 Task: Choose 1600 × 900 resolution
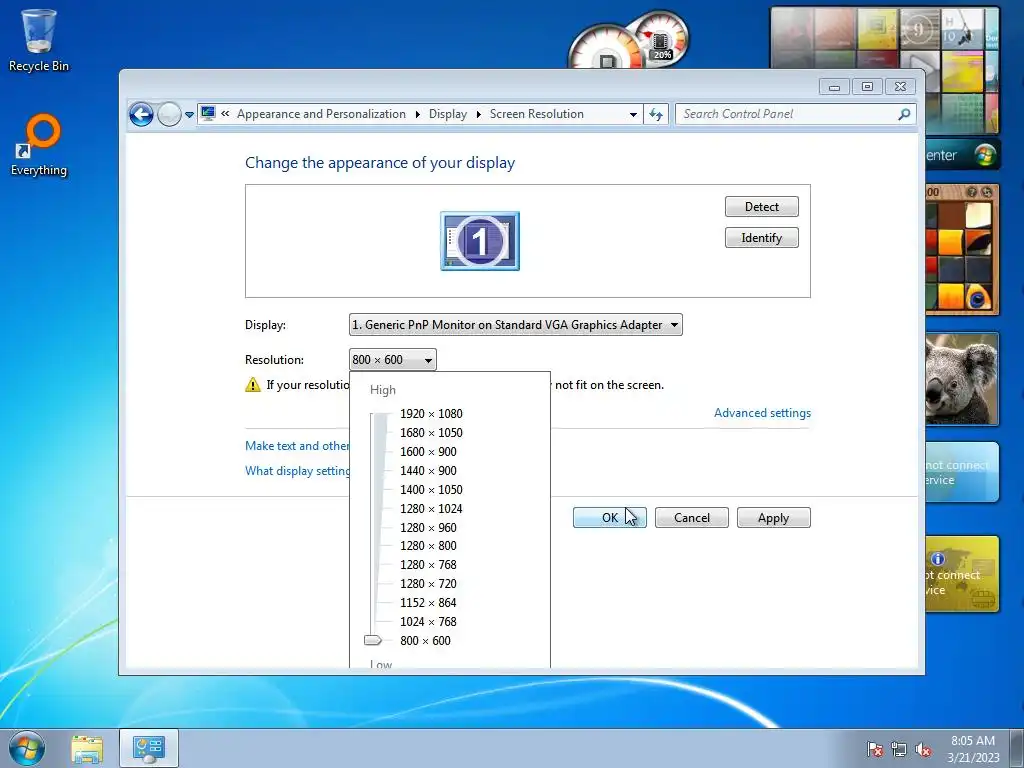coord(428,451)
